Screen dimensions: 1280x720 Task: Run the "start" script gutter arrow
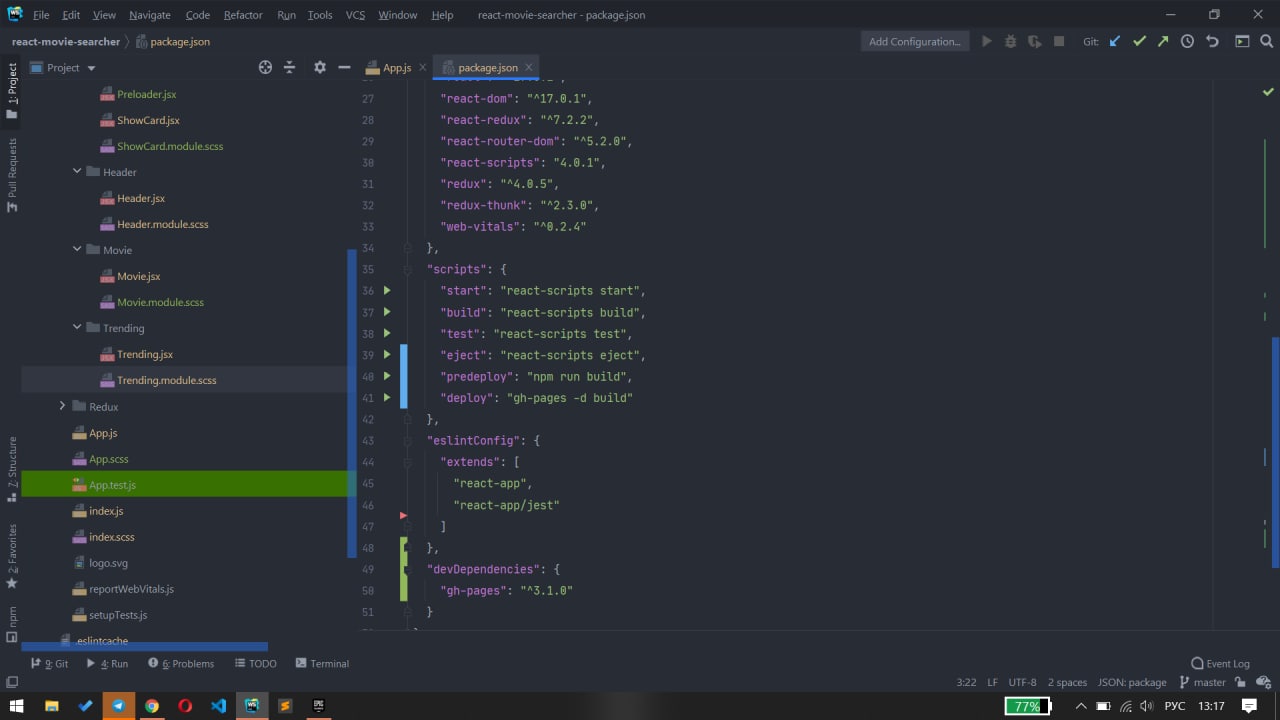point(387,291)
